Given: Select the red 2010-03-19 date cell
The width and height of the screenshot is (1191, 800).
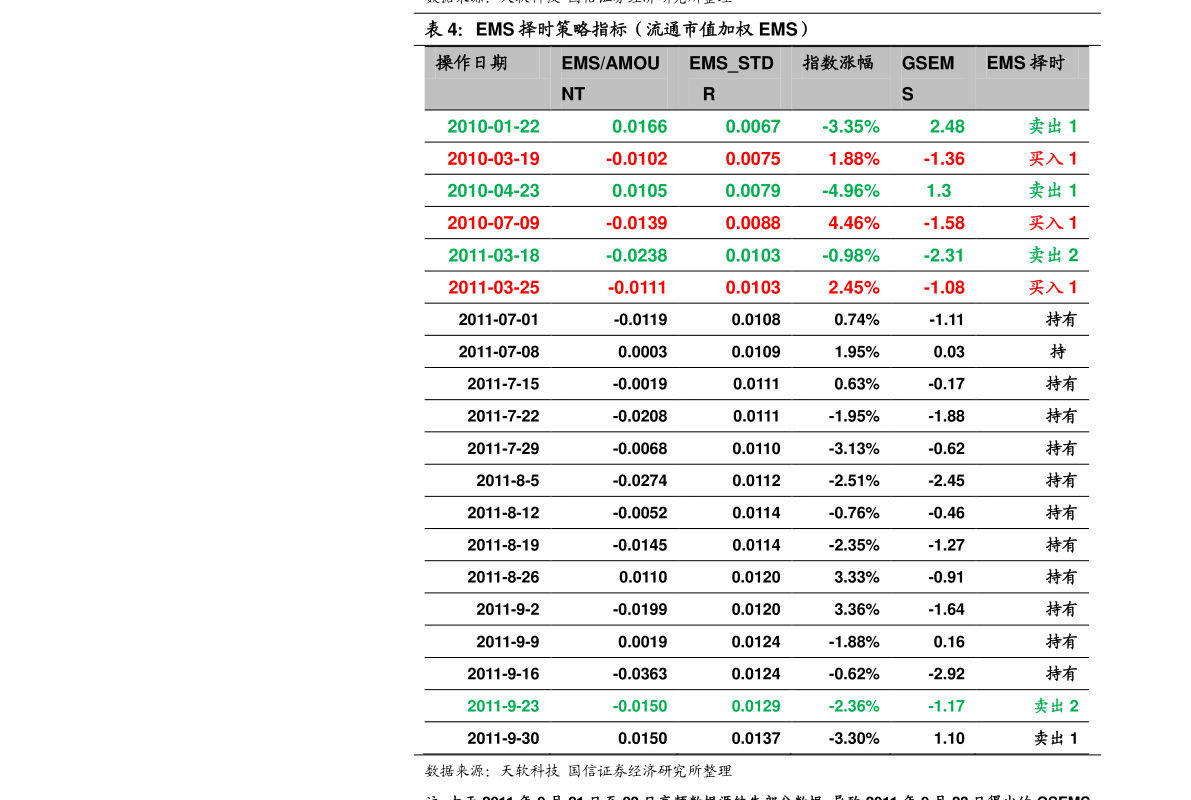Looking at the screenshot, I should point(493,159).
